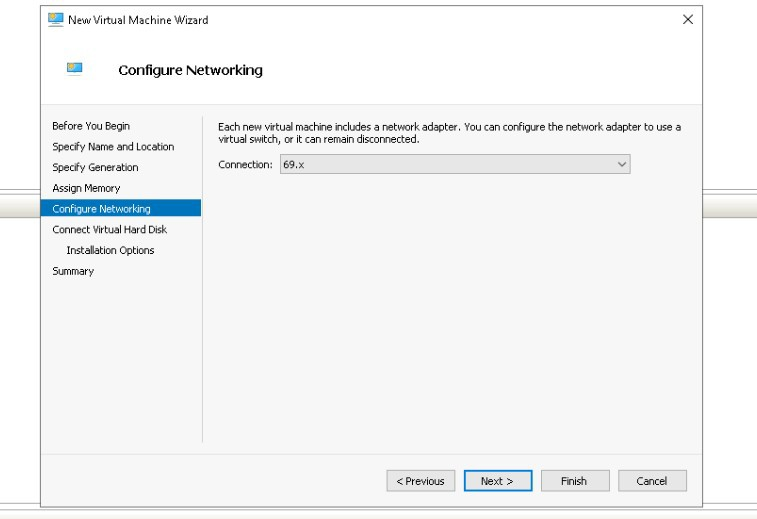Switch to the Connect Virtual Hard Disk step

point(109,229)
